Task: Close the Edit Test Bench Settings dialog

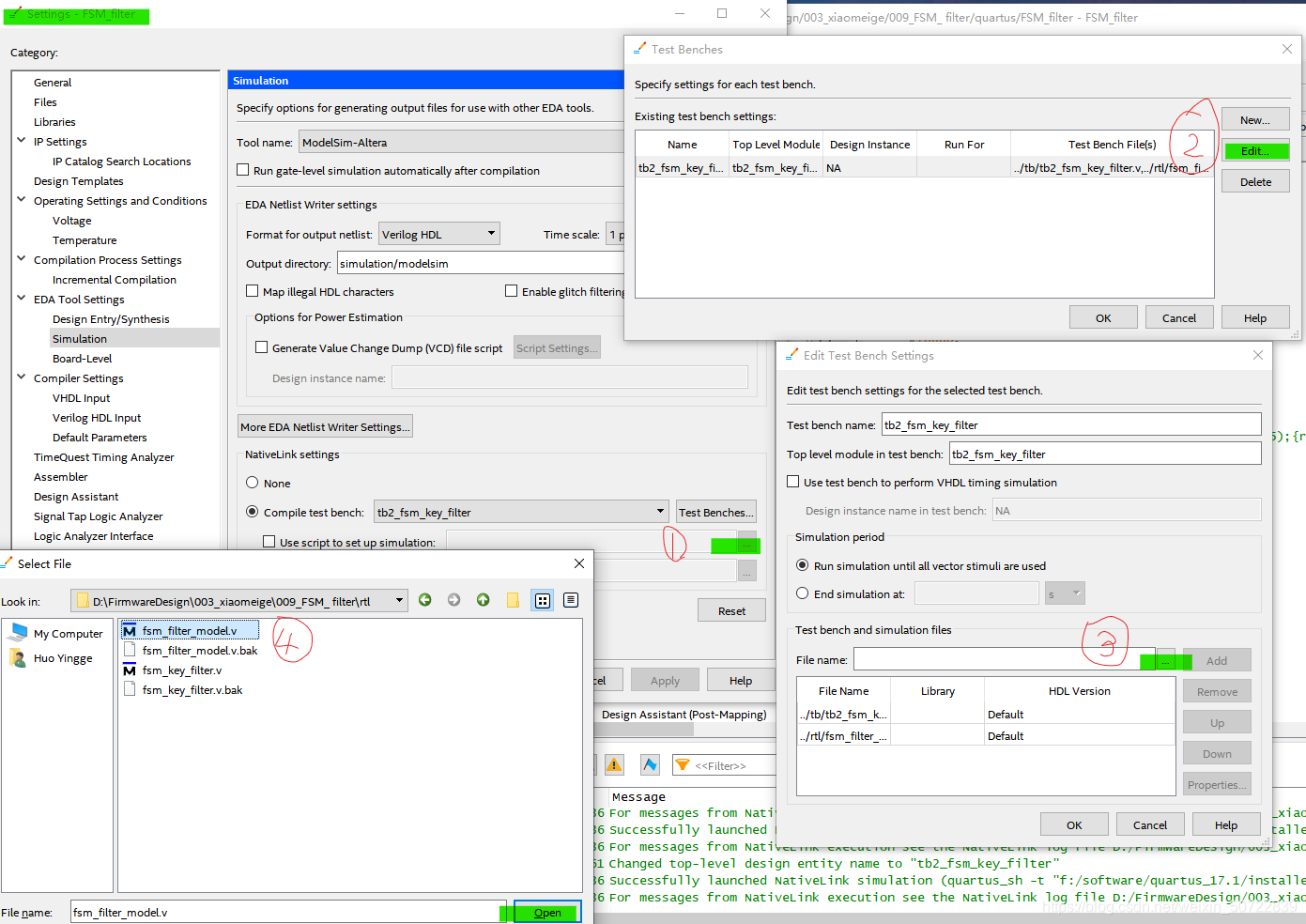Action: pyautogui.click(x=1258, y=356)
